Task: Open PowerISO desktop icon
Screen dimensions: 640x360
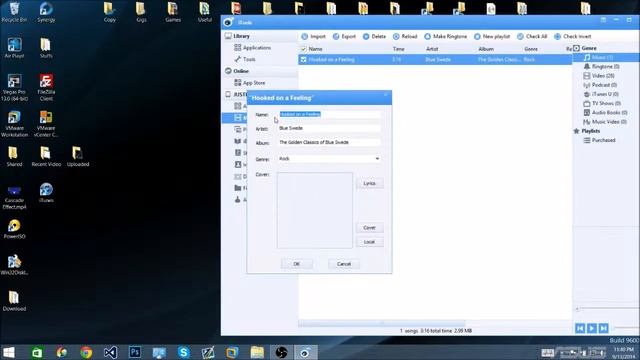Action: tap(14, 229)
